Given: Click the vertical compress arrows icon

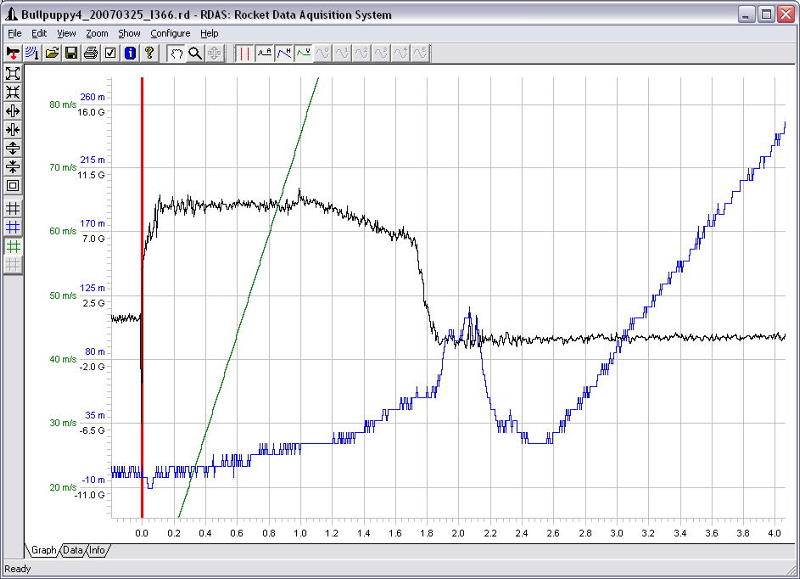Looking at the screenshot, I should point(13,166).
